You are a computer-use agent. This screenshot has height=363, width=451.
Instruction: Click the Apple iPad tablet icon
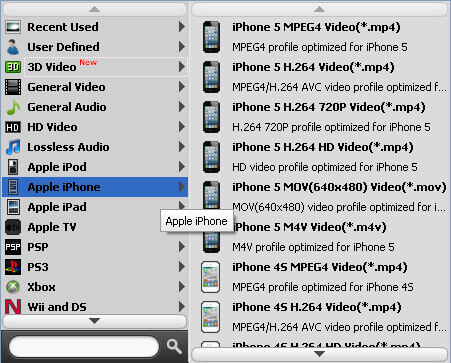point(13,207)
